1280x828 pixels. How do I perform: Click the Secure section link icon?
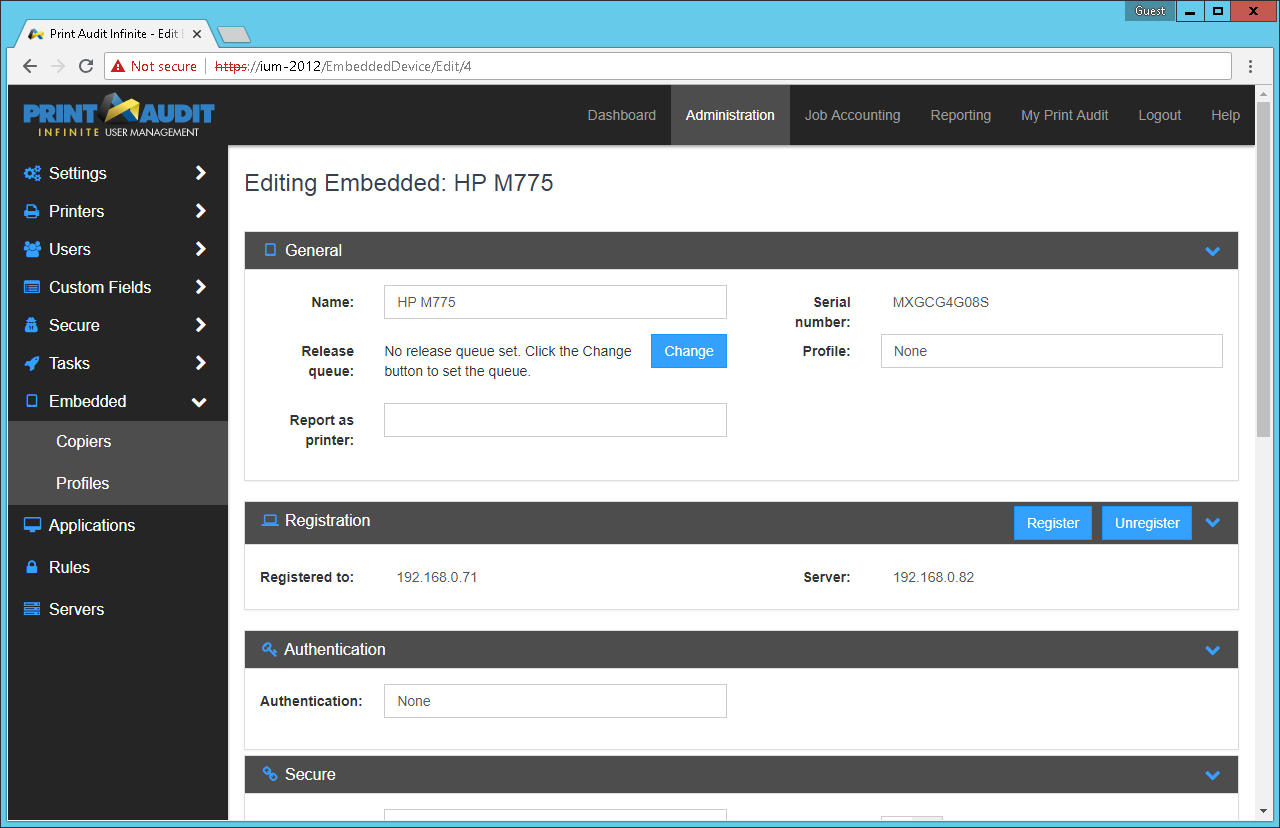click(270, 774)
